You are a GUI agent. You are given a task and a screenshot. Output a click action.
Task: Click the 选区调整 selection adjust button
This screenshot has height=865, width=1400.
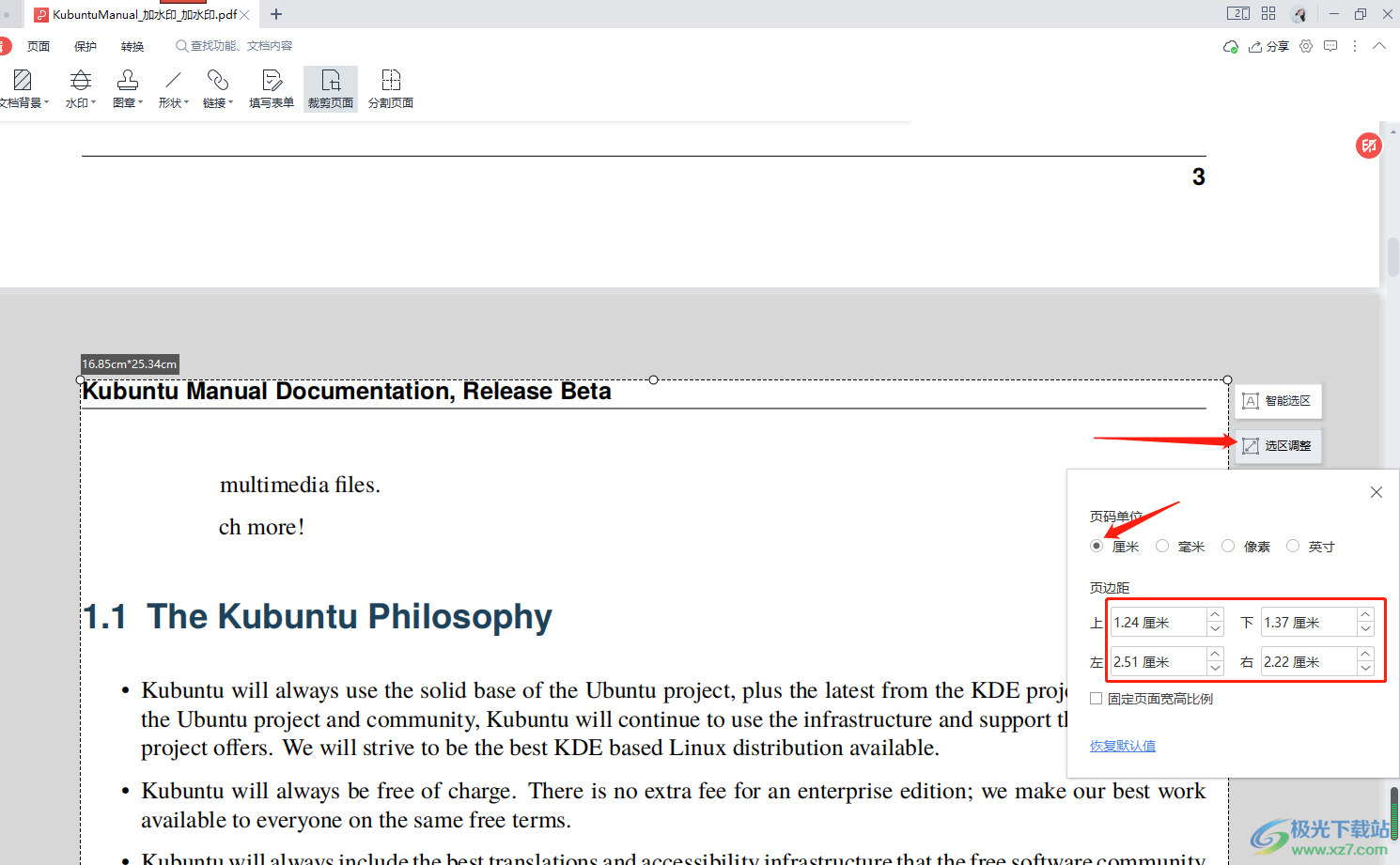tap(1278, 446)
